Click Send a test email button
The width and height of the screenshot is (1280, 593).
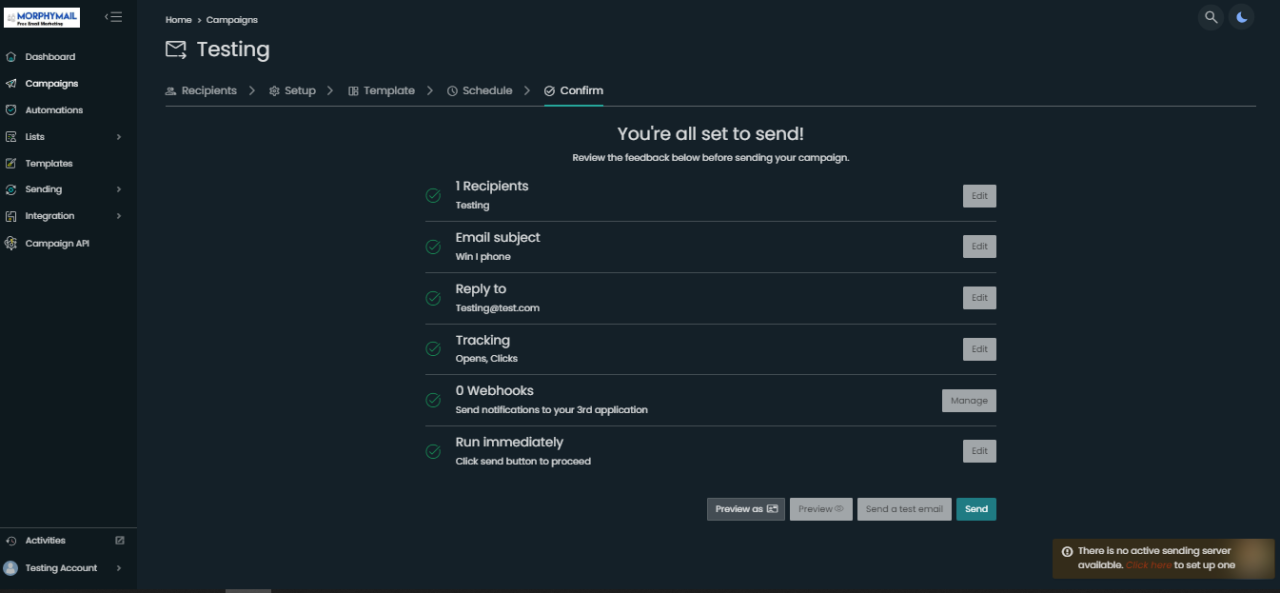click(x=904, y=509)
